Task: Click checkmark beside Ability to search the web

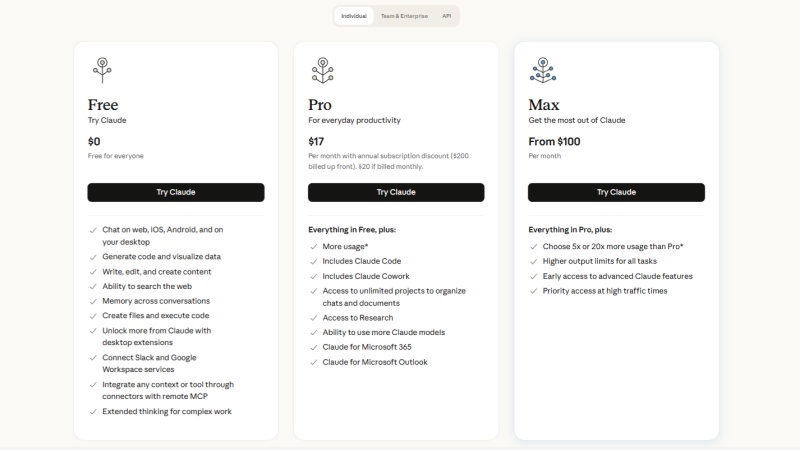Action: 93,287
